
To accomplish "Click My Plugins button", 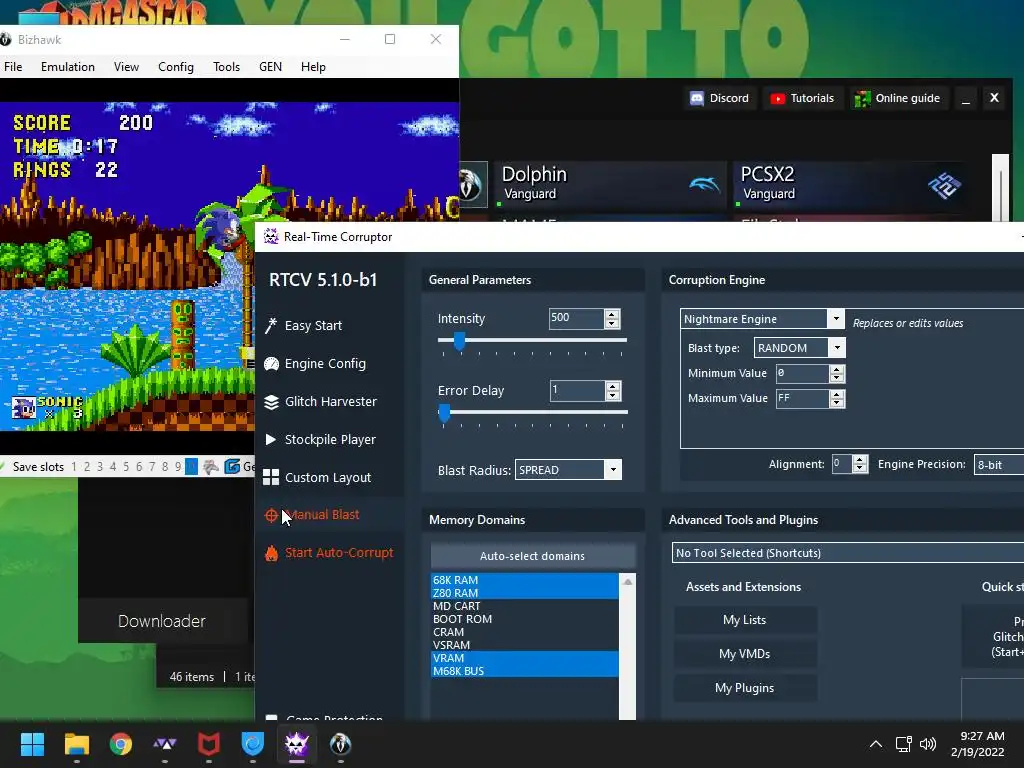I will [x=744, y=688].
